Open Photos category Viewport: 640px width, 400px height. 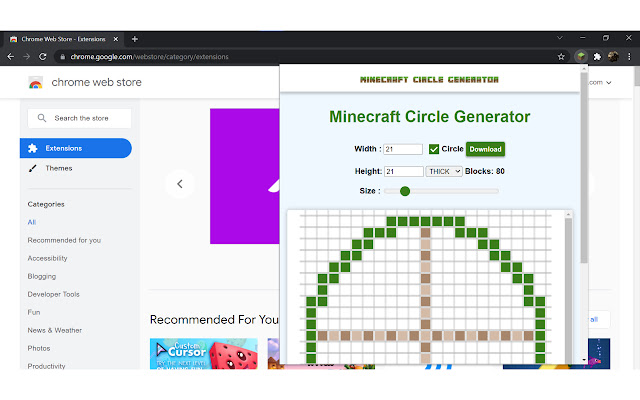(x=39, y=348)
